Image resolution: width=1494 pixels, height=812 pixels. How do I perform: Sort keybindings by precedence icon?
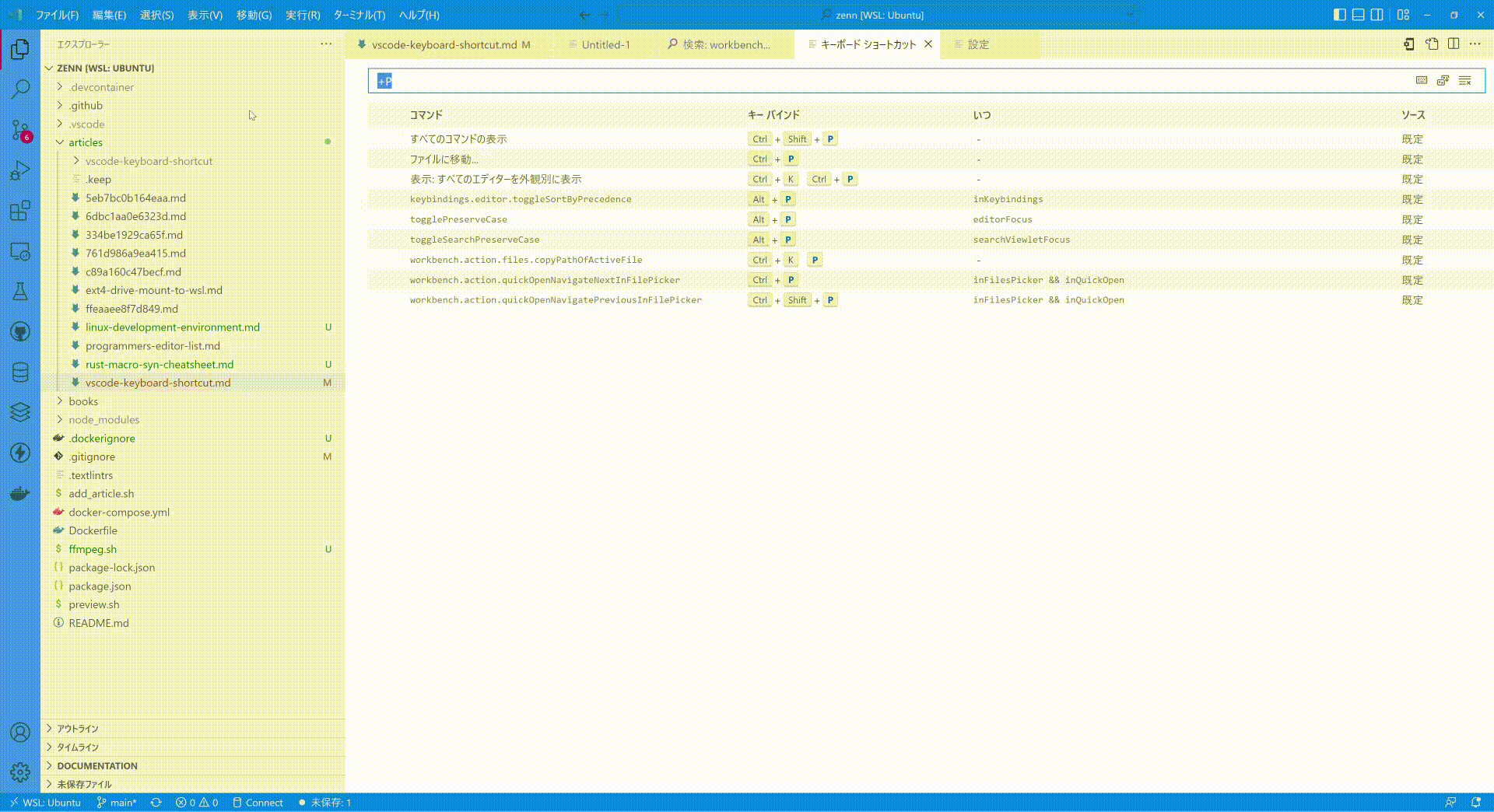pos(1443,81)
